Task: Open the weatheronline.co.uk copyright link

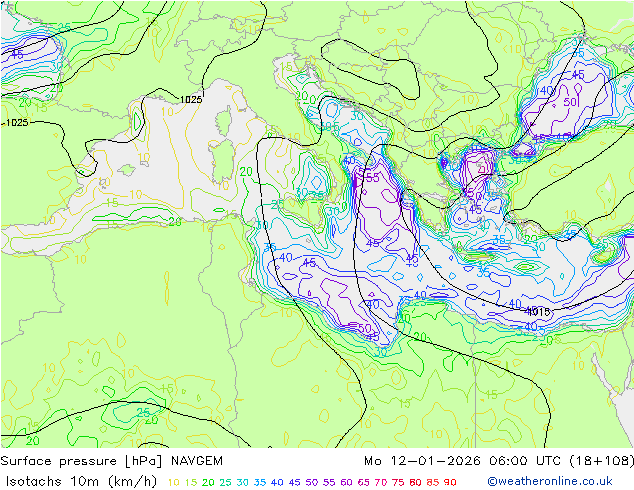Action: tap(550, 481)
